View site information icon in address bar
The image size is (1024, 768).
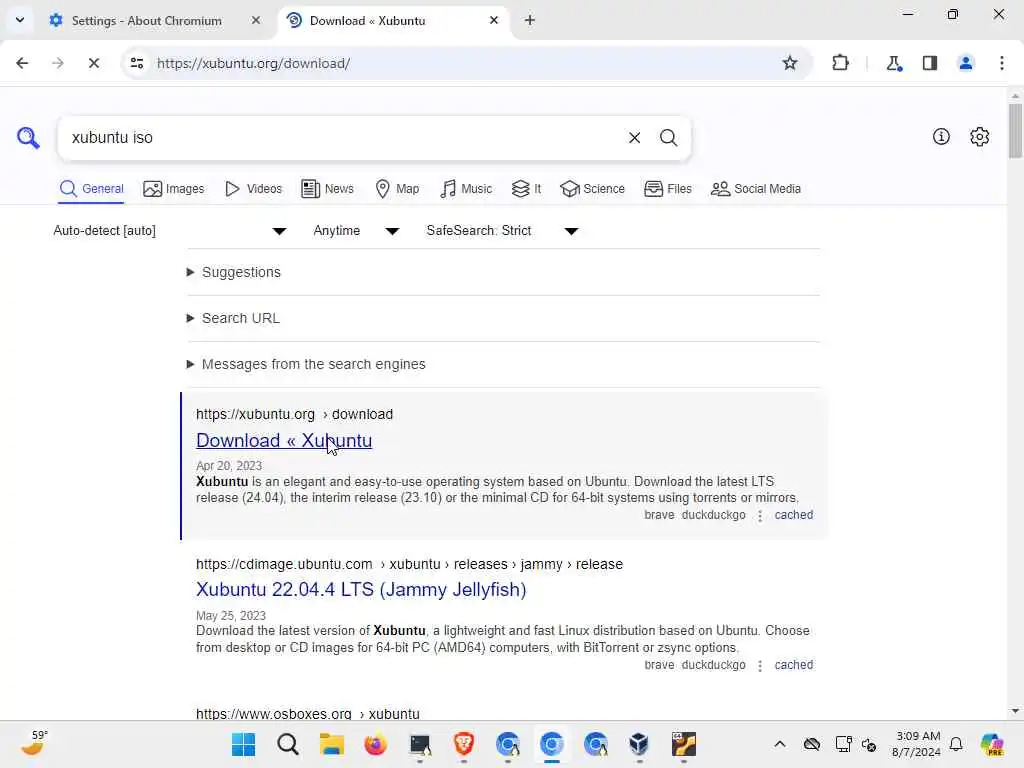(x=136, y=63)
